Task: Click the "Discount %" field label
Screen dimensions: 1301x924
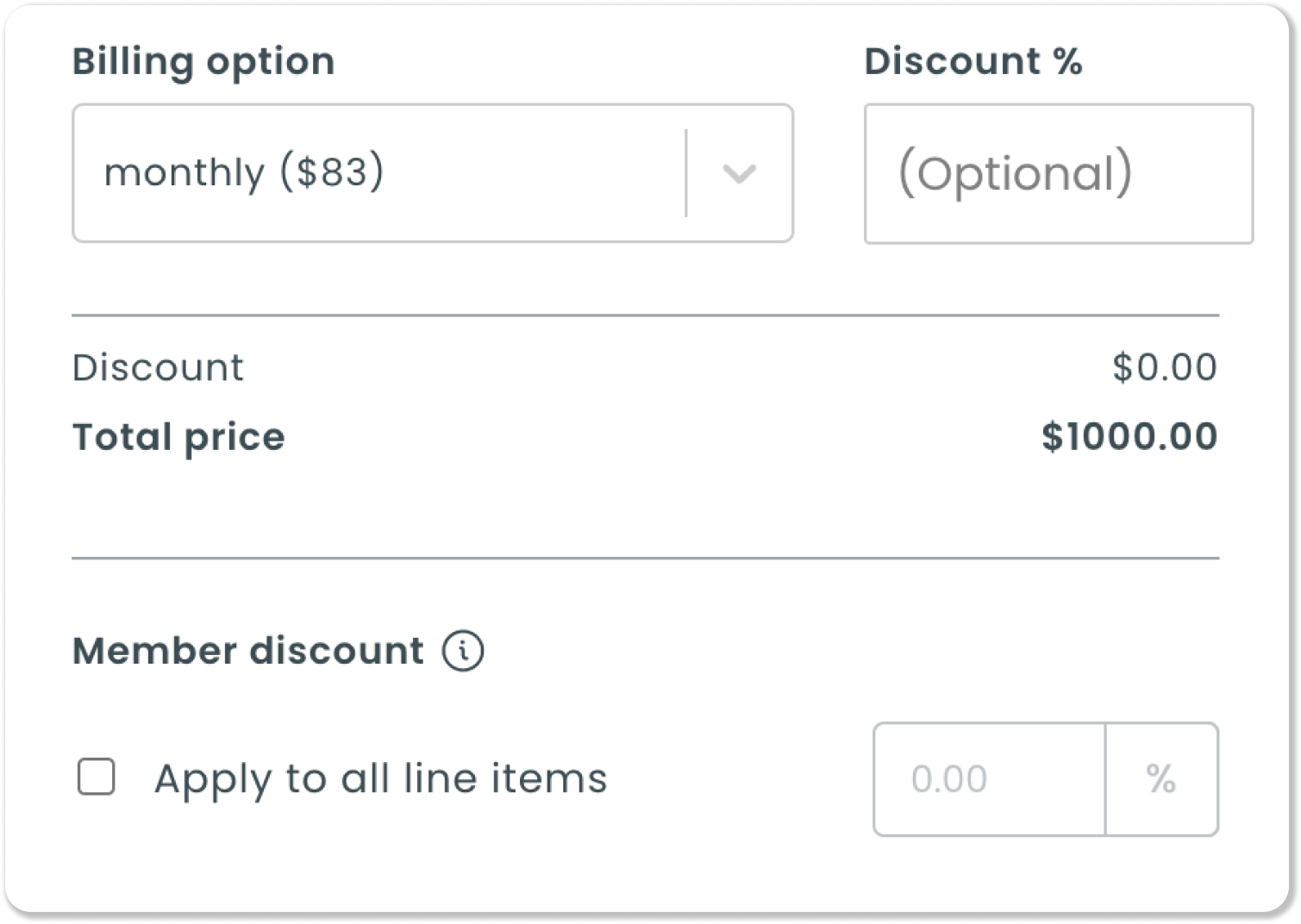Action: pos(973,61)
